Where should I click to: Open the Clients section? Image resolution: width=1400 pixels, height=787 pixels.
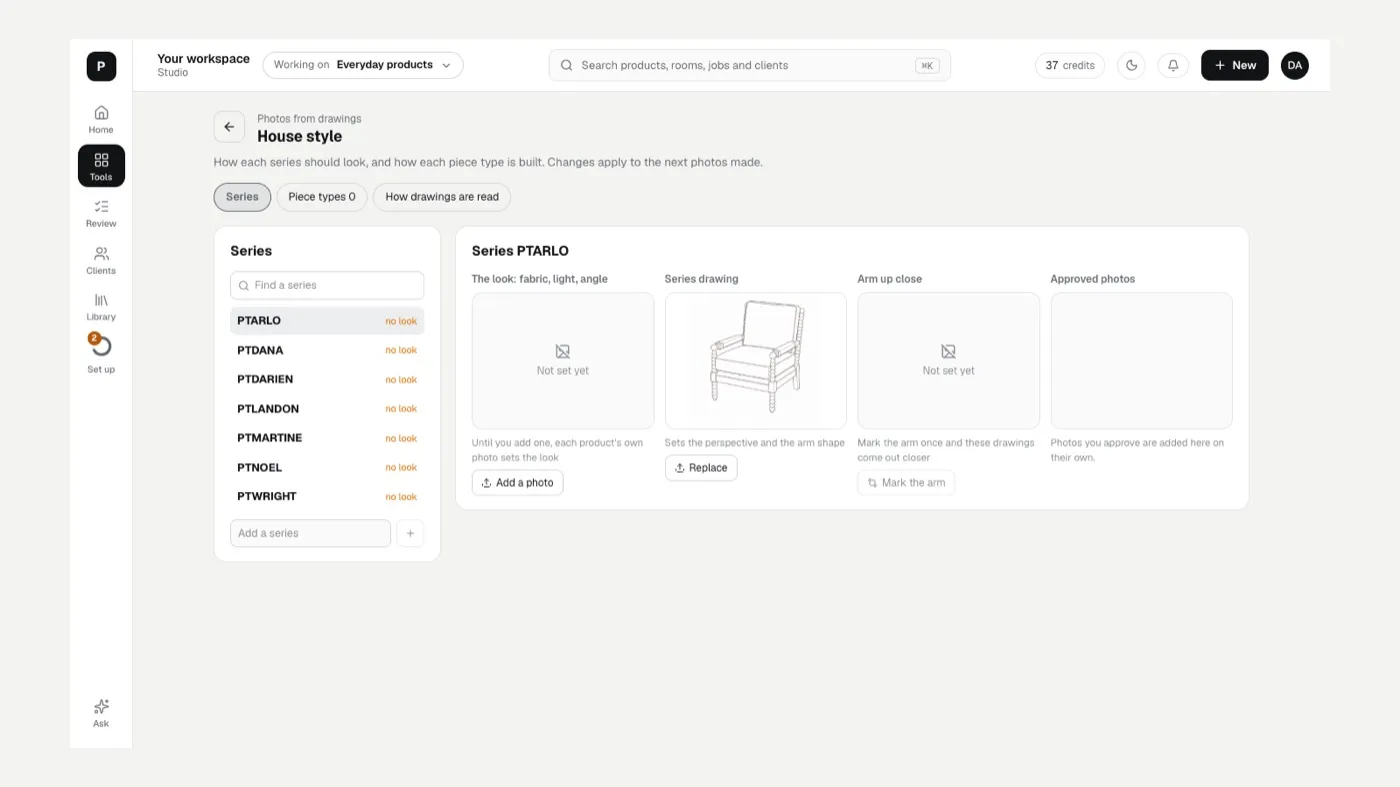[101, 260]
